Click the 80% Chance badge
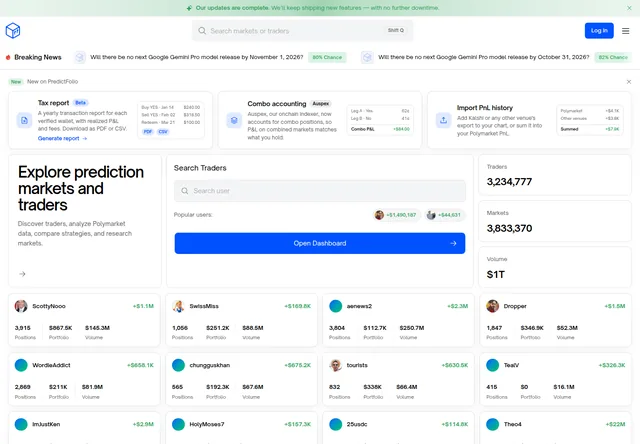 (x=327, y=57)
